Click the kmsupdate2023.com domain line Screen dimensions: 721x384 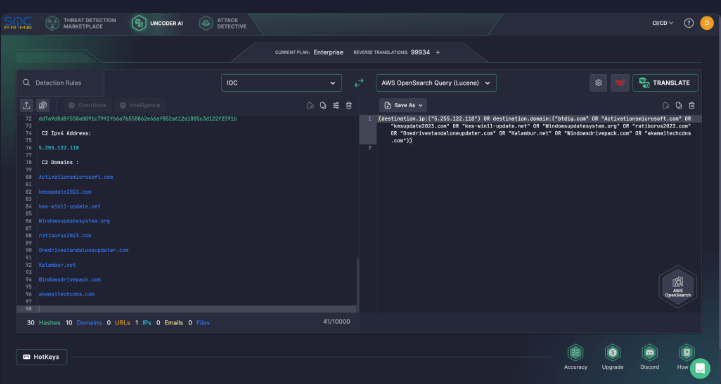(x=65, y=192)
